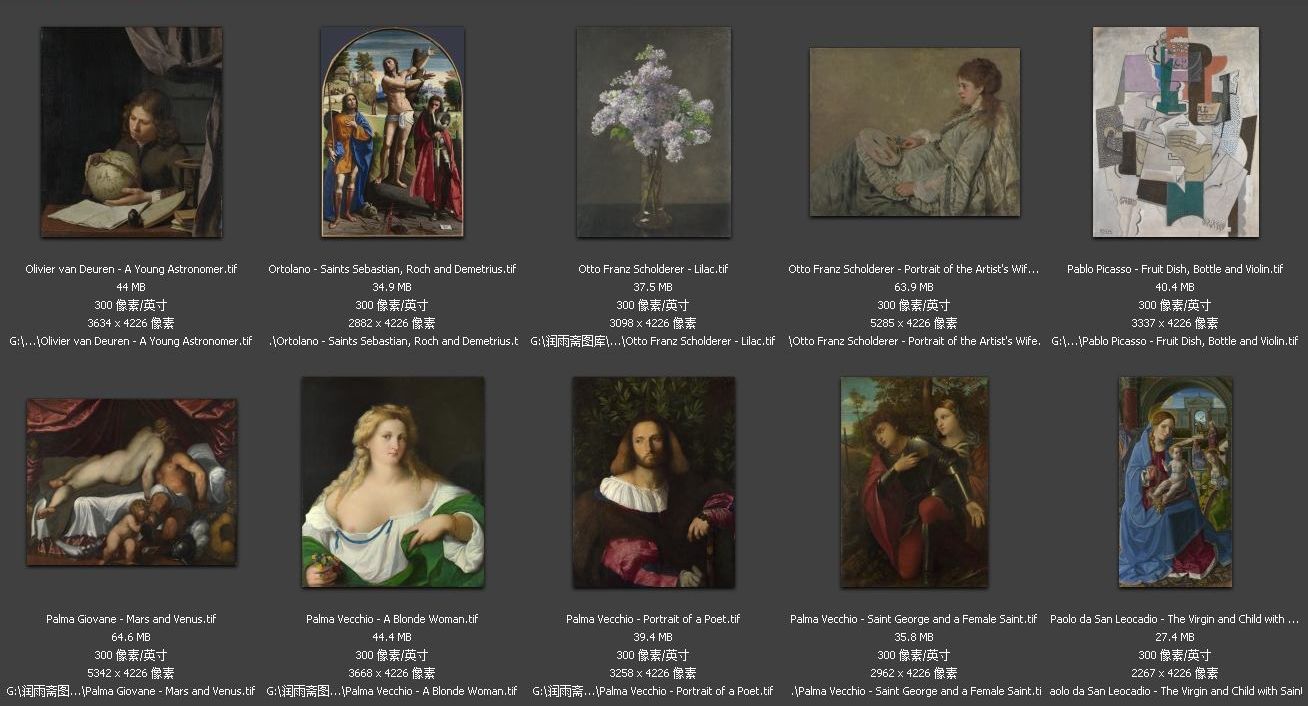
Task: Click the file path under A Blonde Woman
Action: click(392, 691)
